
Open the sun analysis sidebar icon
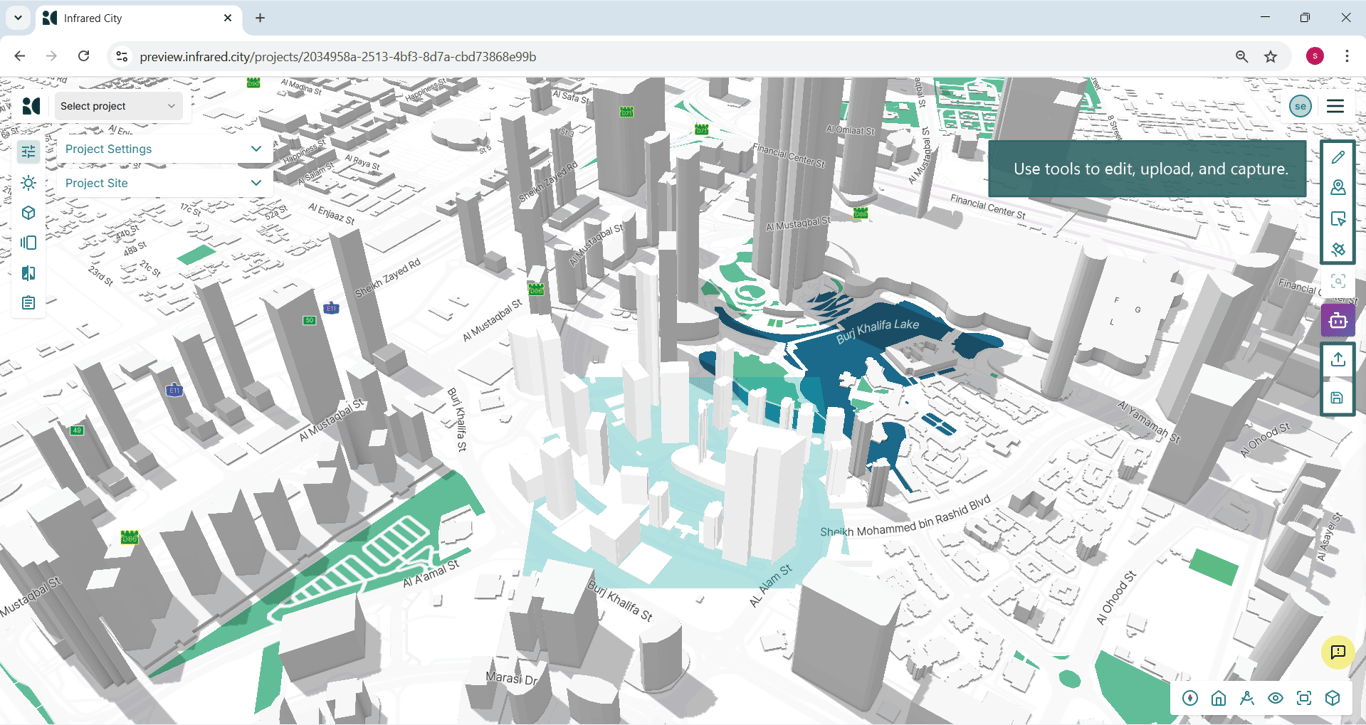(28, 183)
